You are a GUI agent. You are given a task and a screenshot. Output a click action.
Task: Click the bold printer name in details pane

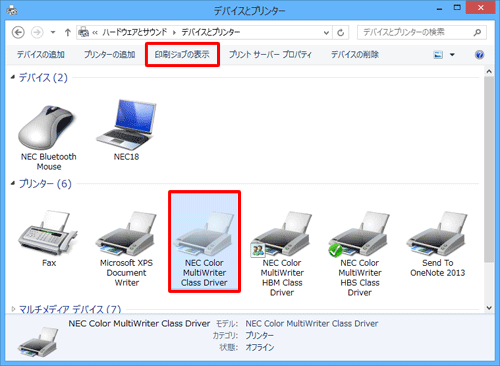coord(139,324)
